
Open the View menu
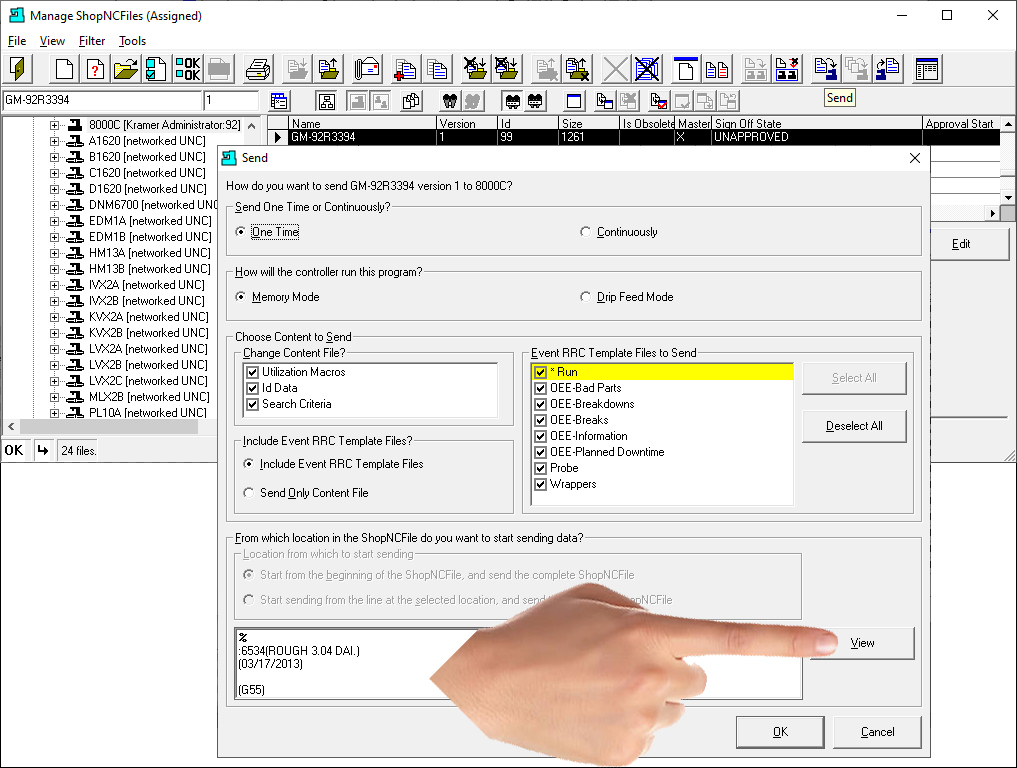[52, 41]
